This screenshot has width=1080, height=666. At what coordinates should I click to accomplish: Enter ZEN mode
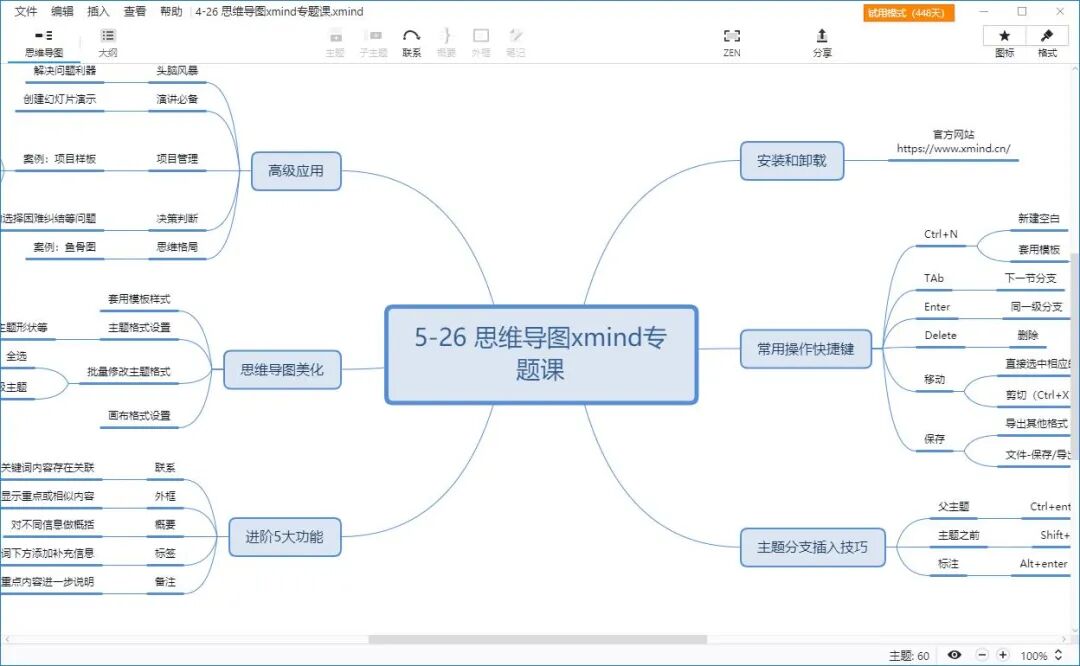pos(731,43)
